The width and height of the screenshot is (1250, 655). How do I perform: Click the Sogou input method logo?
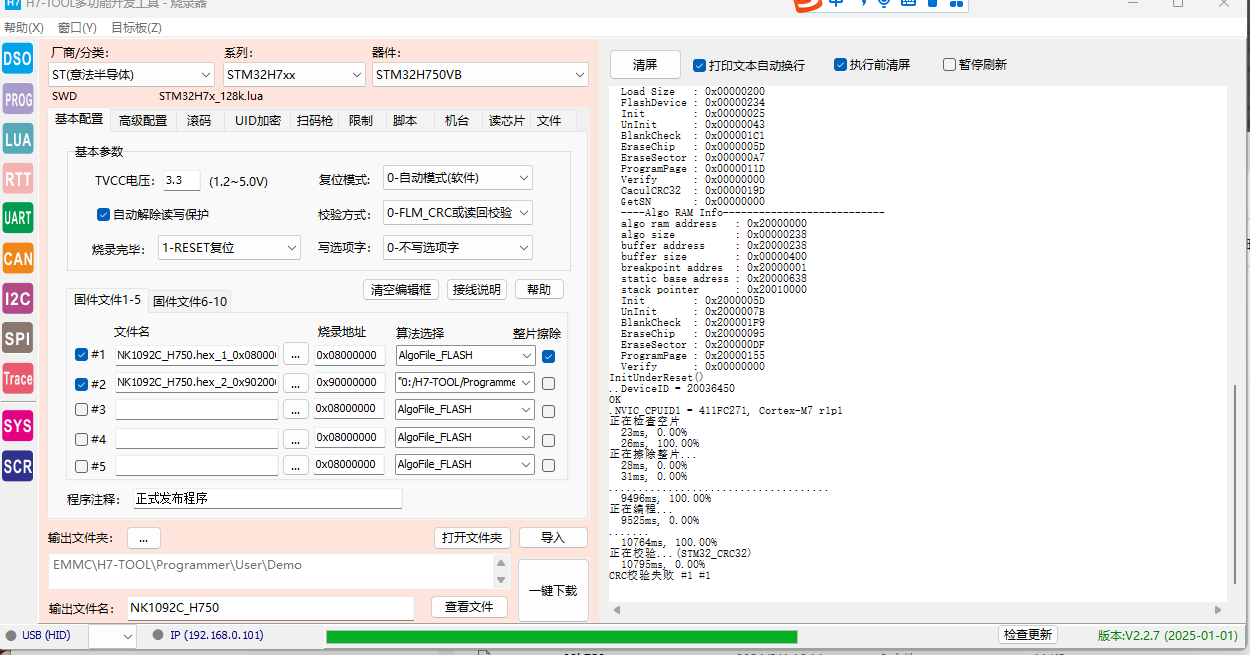point(807,5)
